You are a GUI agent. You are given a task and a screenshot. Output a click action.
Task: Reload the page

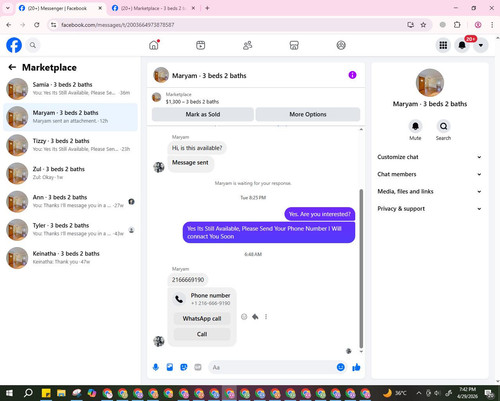click(x=37, y=25)
